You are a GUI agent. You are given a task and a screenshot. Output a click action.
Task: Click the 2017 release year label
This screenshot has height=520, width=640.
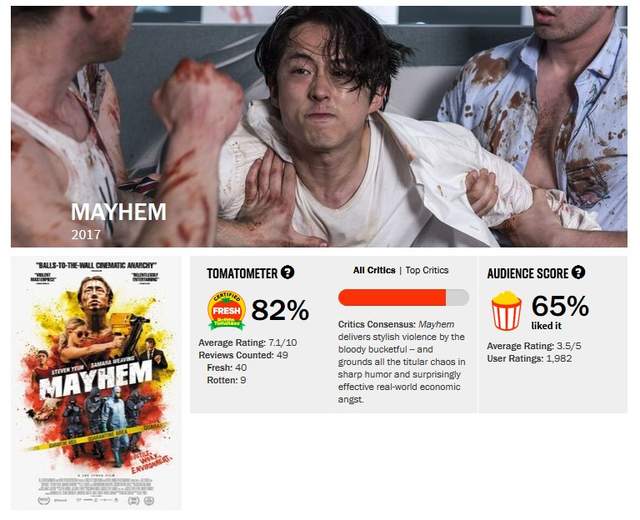[x=86, y=235]
